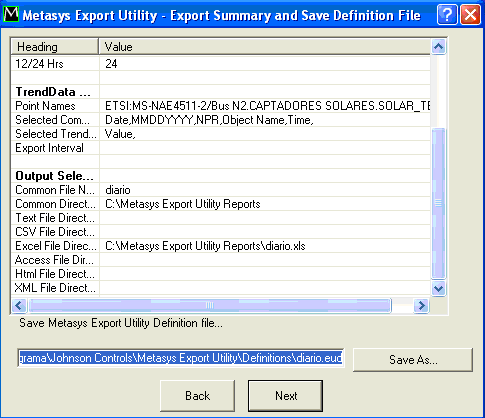Click the Next button
The image size is (485, 418).
[285, 396]
